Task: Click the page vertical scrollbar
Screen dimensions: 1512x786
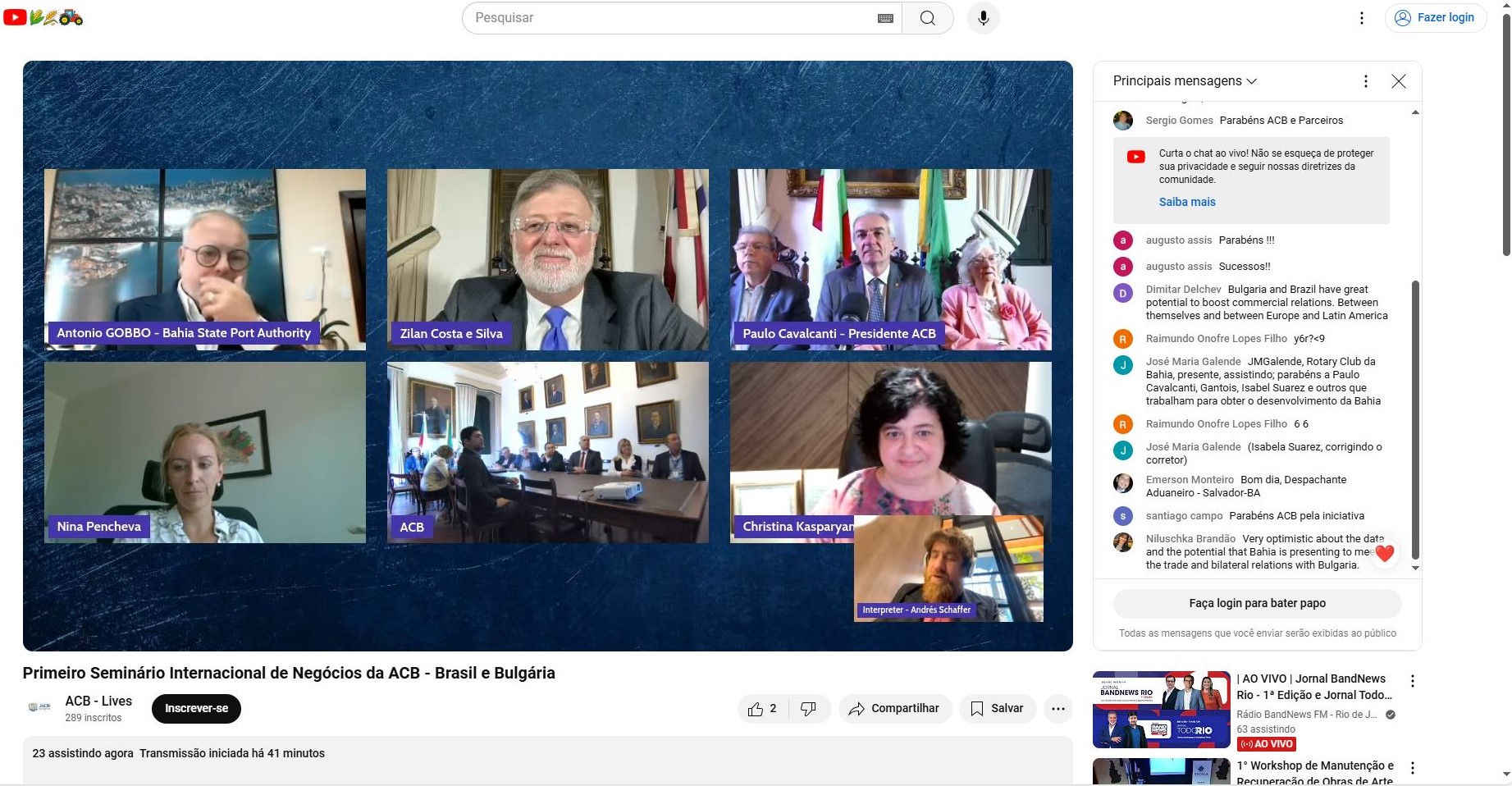Action: point(1505,135)
